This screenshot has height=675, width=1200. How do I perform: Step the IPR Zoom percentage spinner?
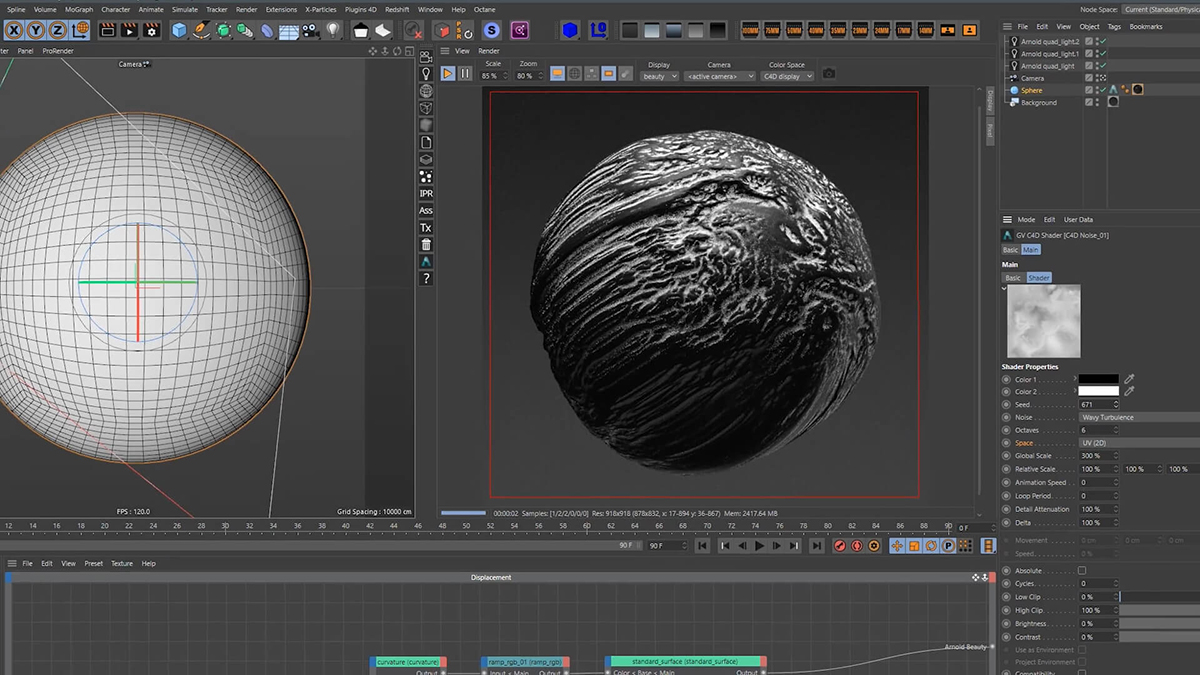[541, 76]
